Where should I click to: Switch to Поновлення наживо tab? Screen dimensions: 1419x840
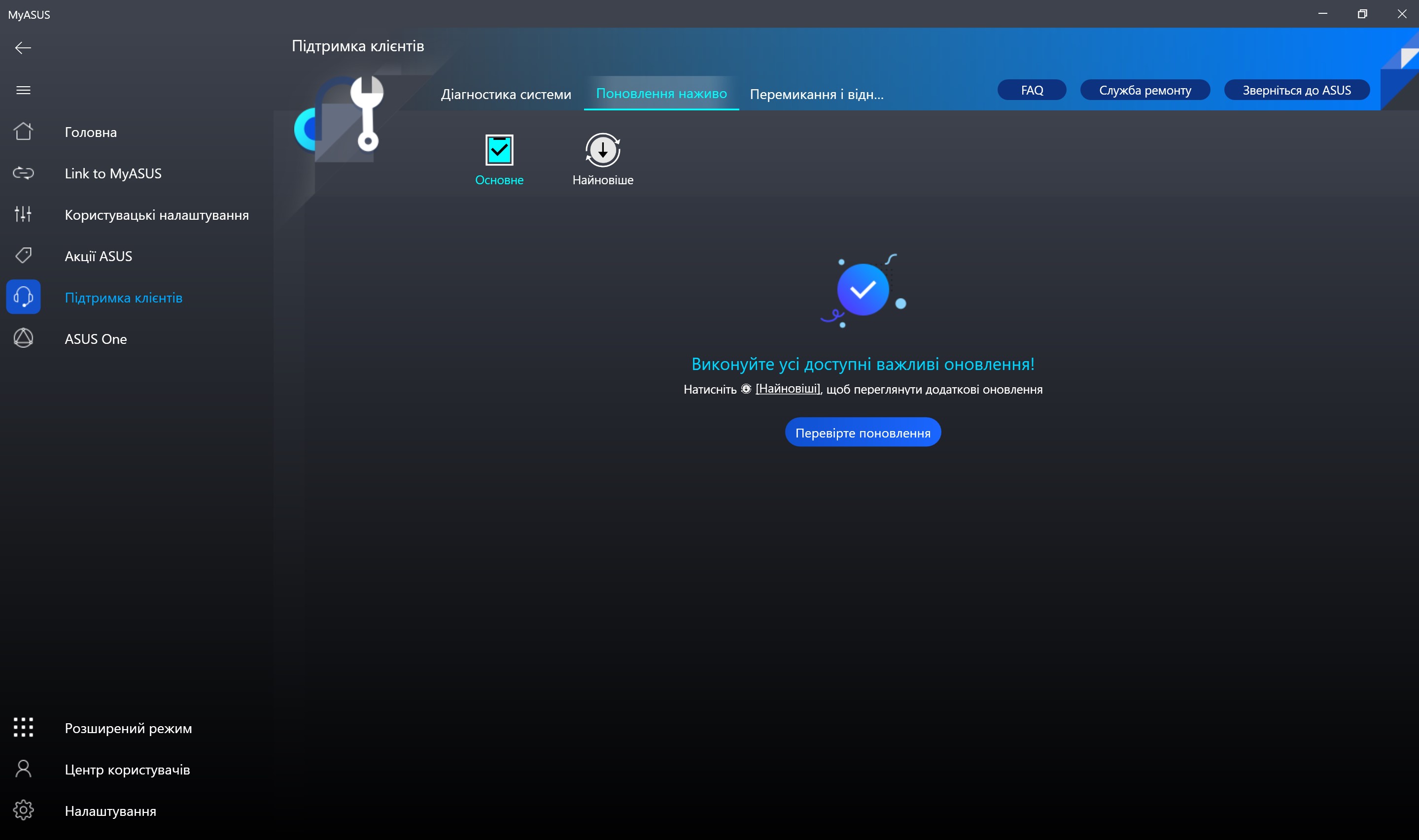[661, 94]
